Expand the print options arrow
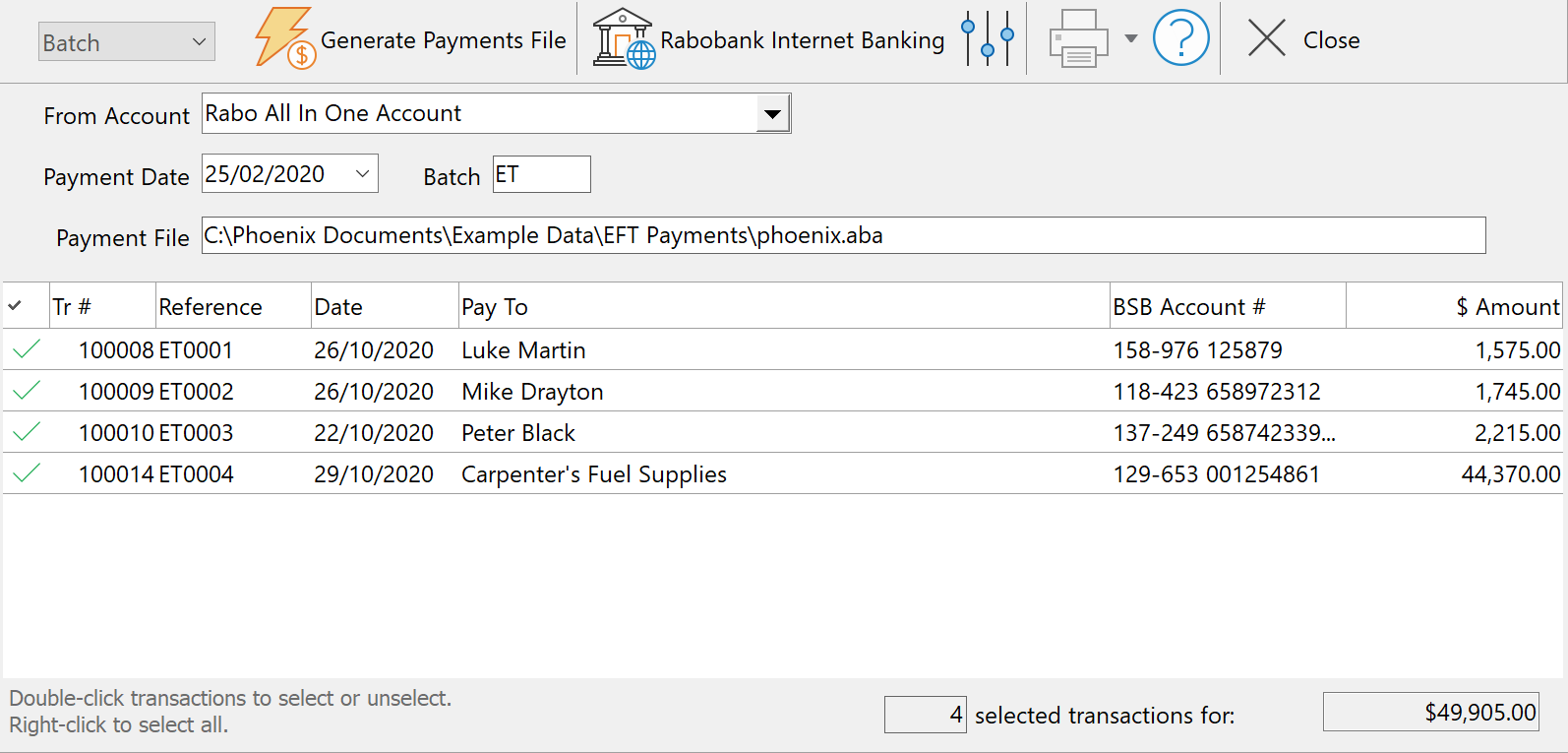The height and width of the screenshot is (753, 1568). (1131, 39)
